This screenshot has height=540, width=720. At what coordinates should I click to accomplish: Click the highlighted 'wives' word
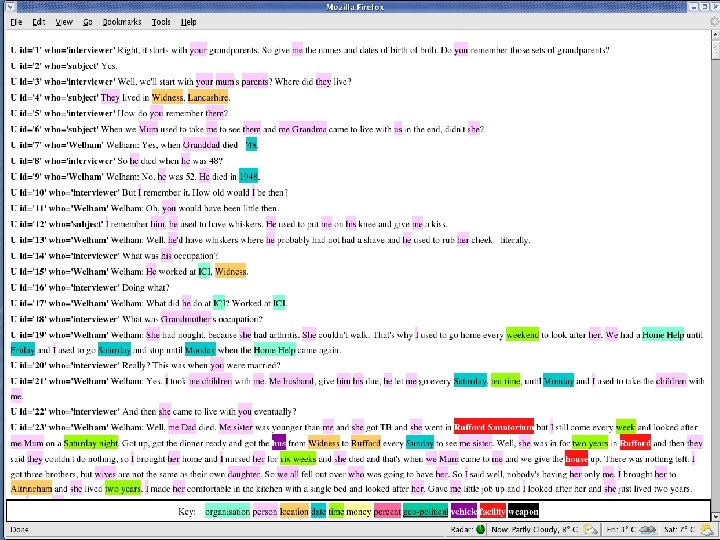(x=105, y=474)
